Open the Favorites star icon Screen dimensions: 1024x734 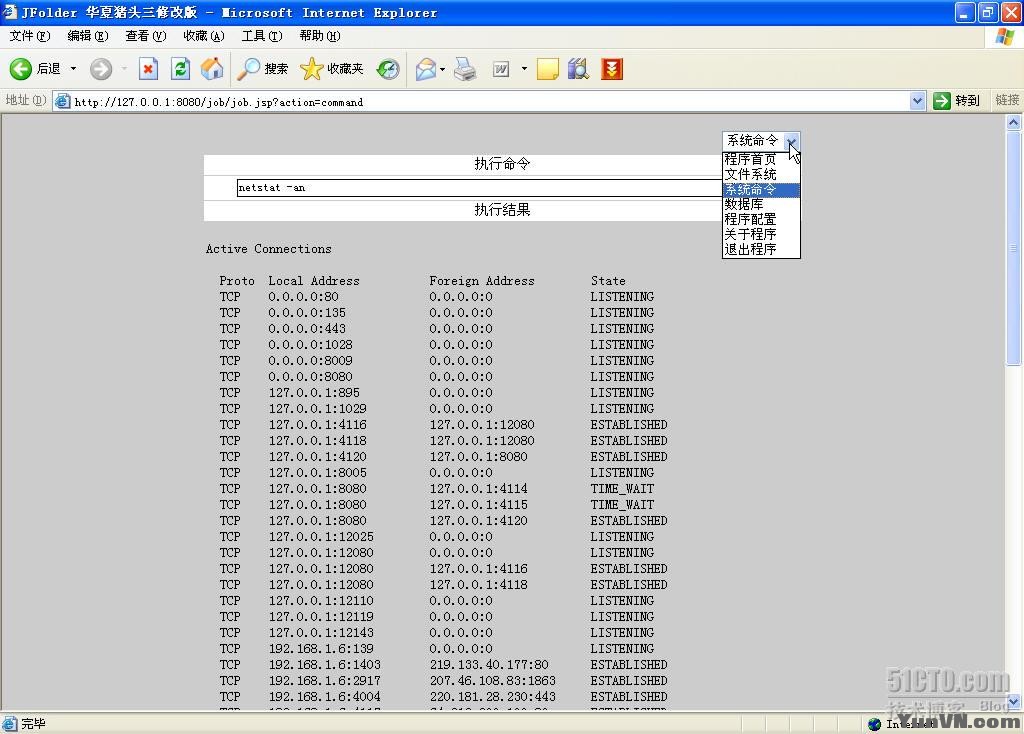tap(312, 69)
